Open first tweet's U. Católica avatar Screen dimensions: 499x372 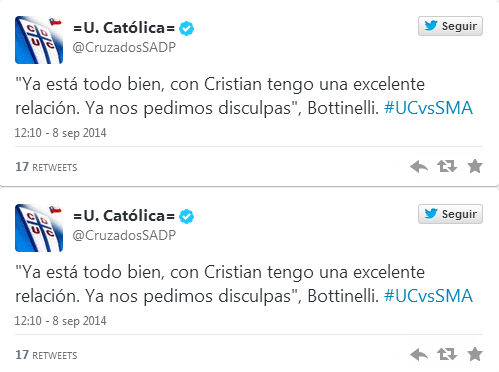point(39,40)
